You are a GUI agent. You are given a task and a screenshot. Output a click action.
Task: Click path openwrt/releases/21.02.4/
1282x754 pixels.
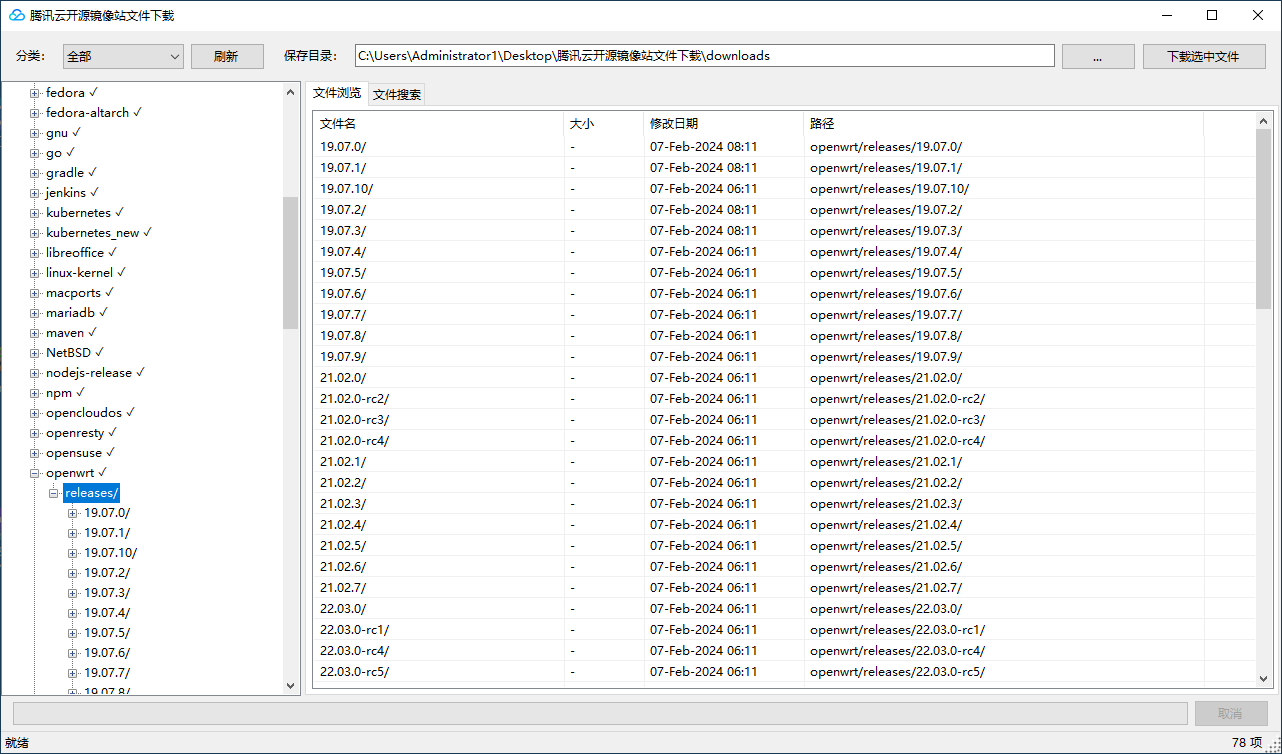coord(886,524)
